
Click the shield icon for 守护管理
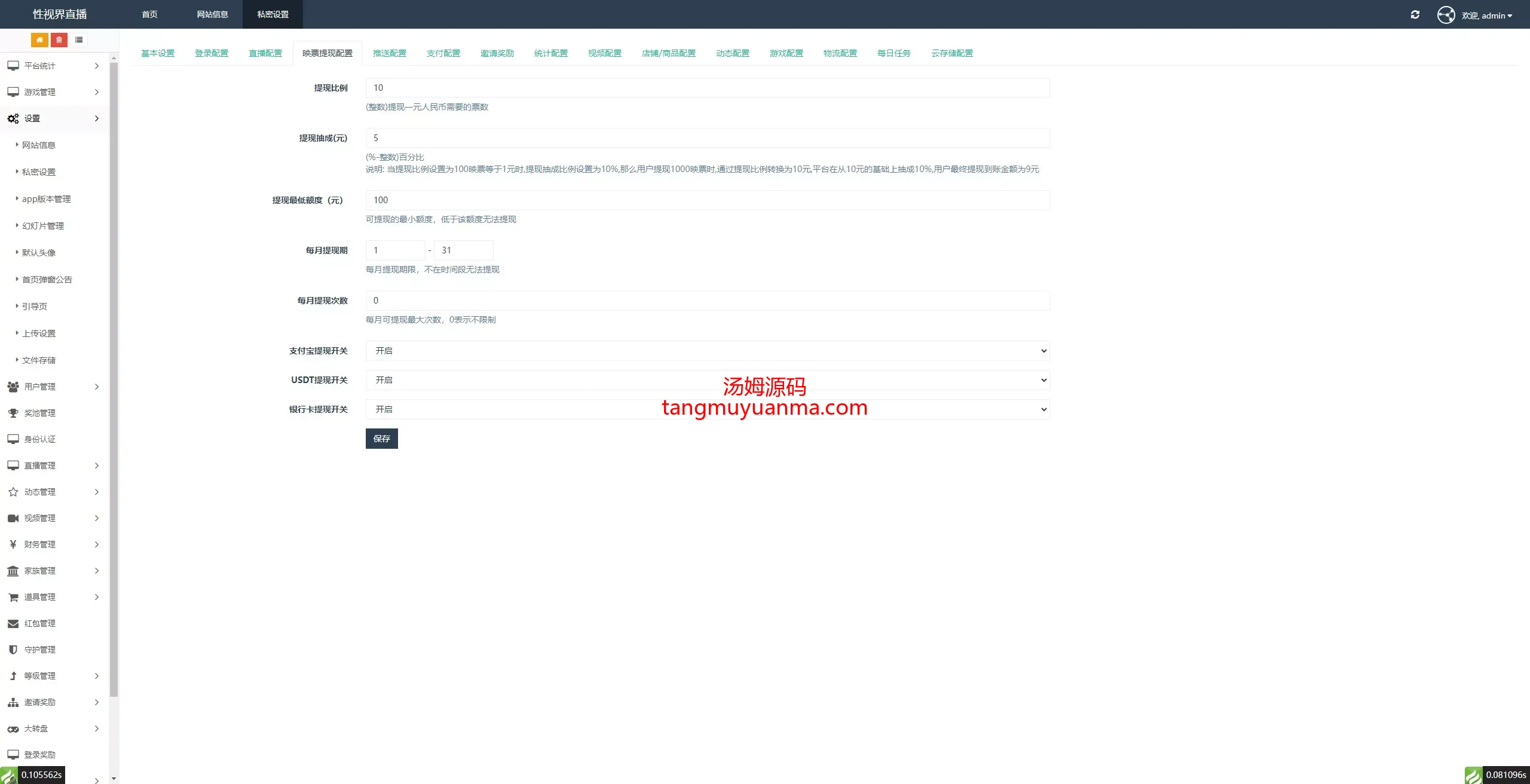(13, 650)
